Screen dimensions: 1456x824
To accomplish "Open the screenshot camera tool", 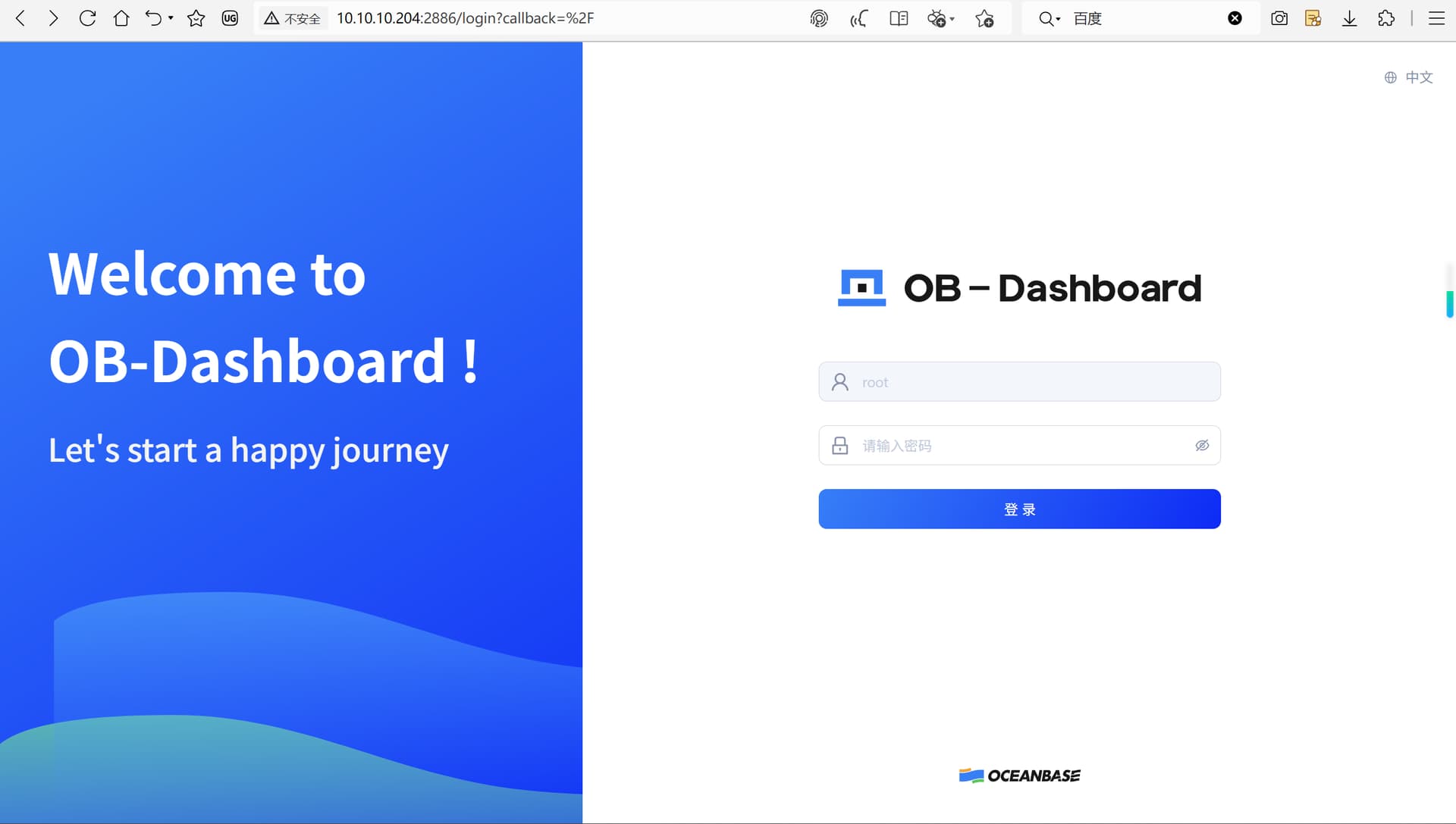I will [1279, 18].
